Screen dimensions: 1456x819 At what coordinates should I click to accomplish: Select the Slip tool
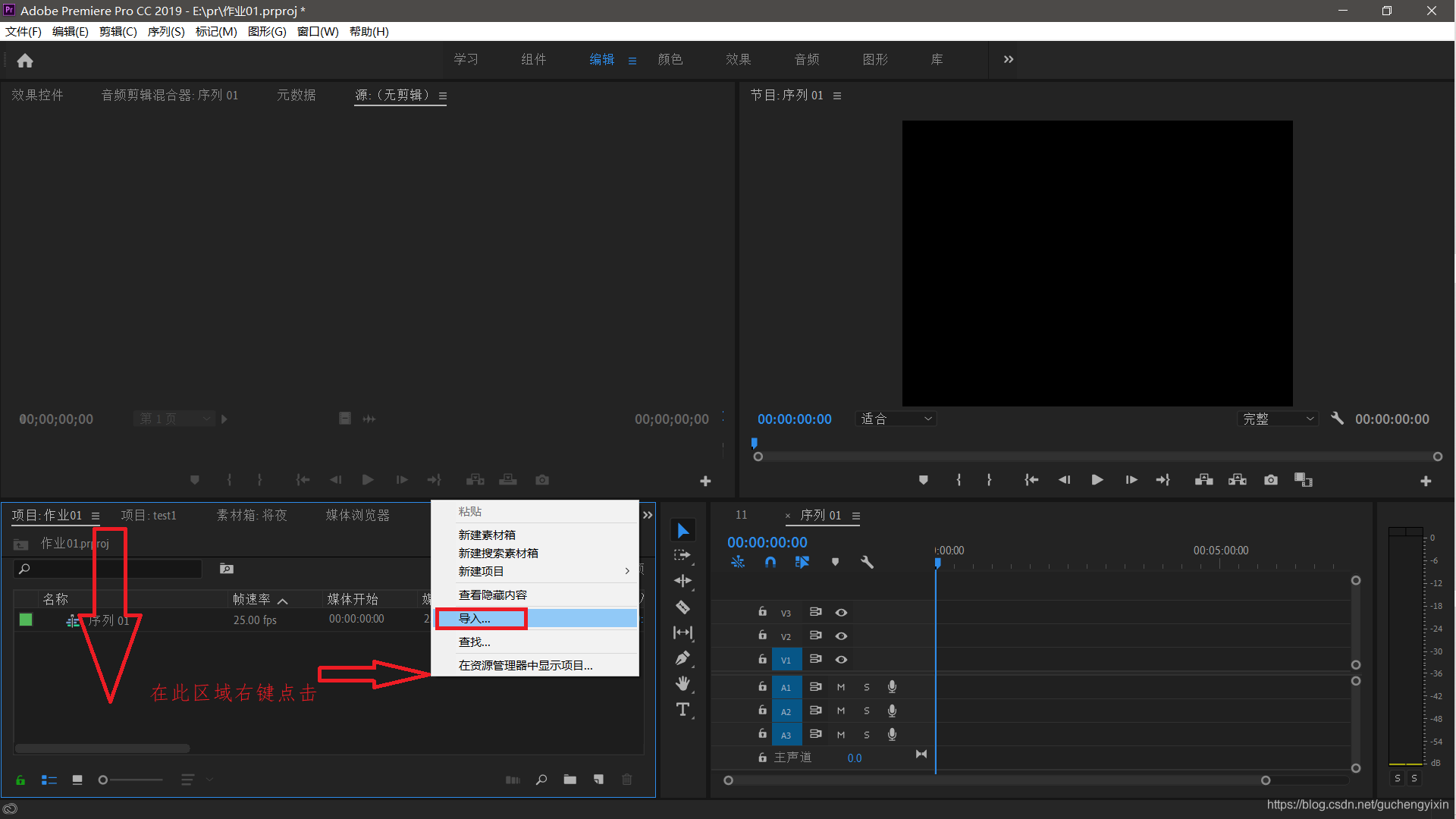(x=682, y=632)
